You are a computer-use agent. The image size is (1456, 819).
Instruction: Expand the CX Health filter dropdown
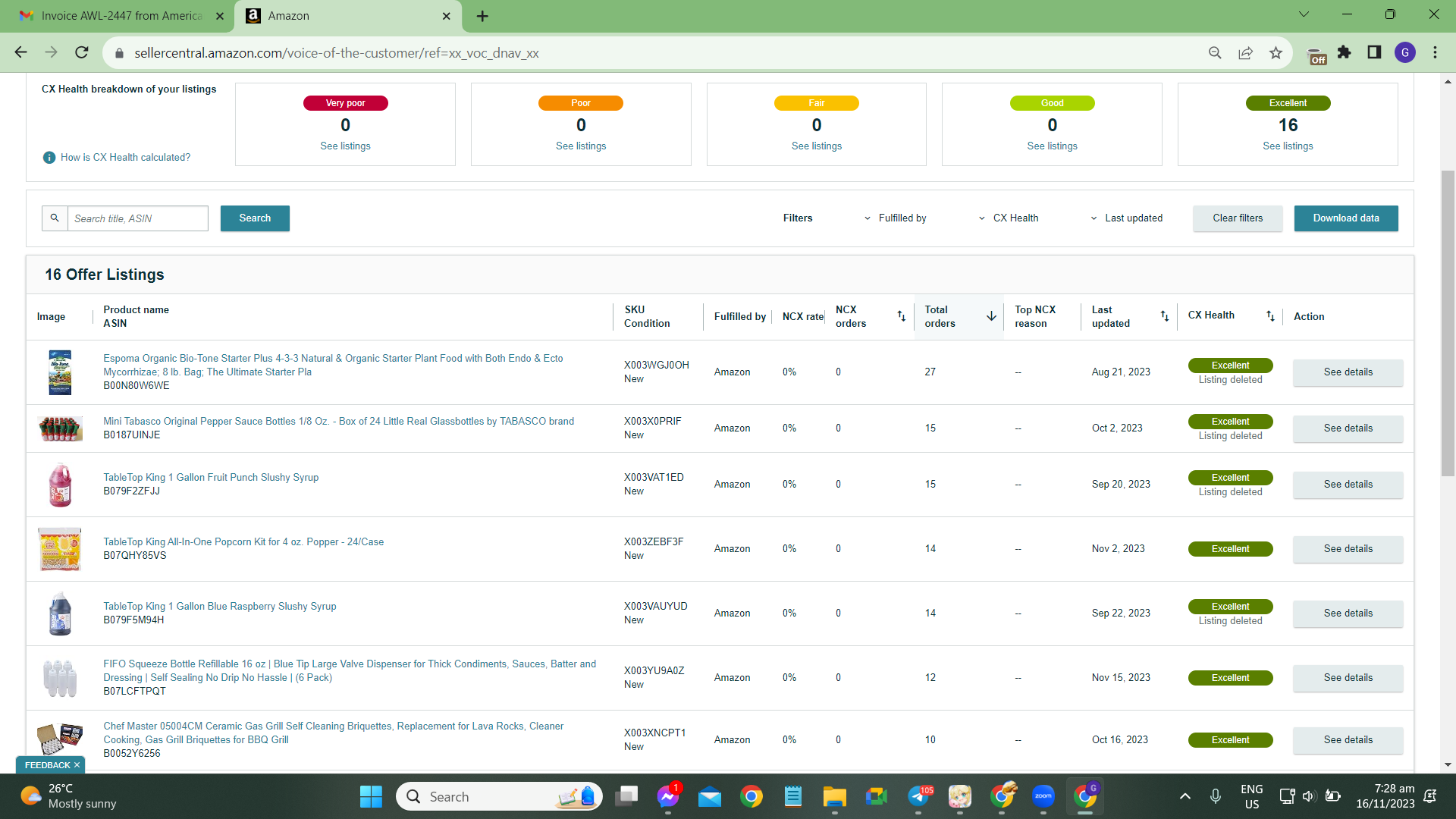1009,218
